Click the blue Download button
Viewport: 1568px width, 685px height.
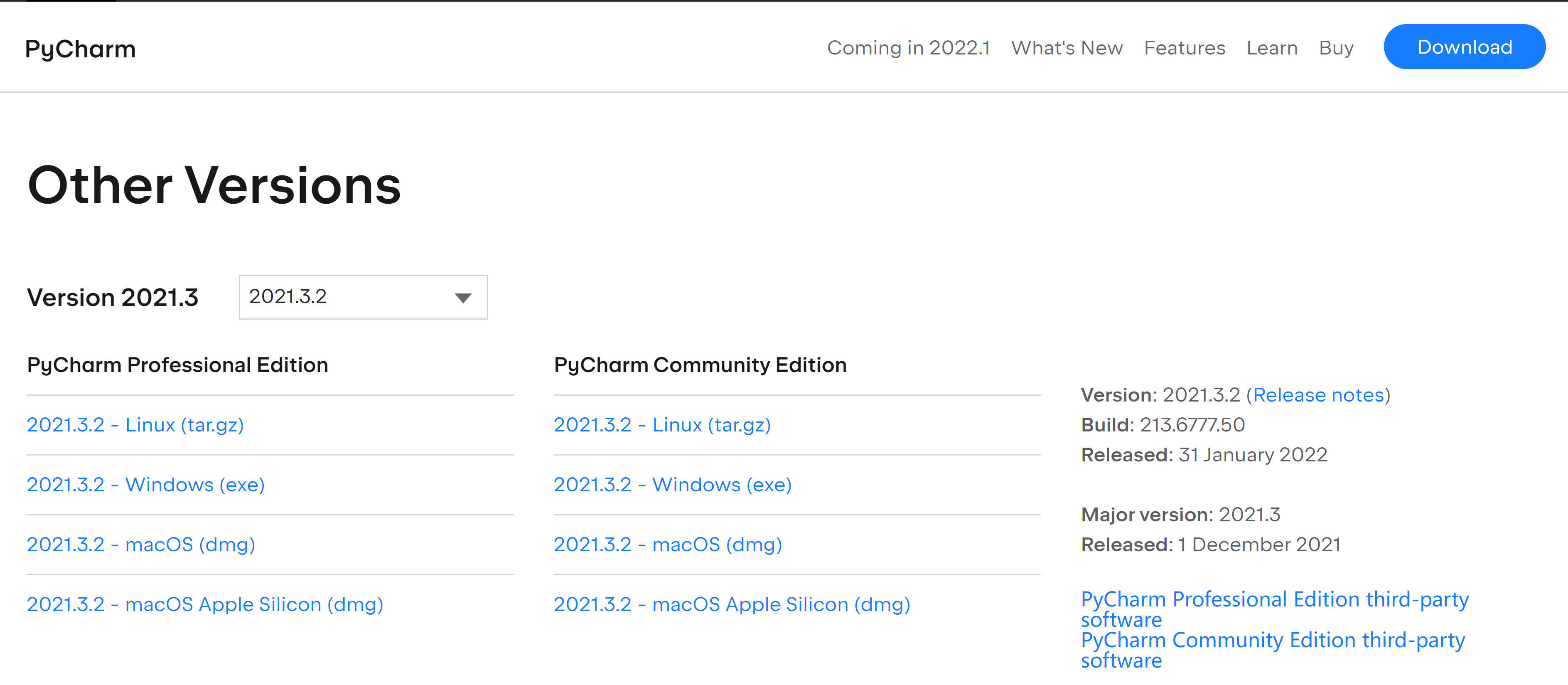[x=1464, y=47]
